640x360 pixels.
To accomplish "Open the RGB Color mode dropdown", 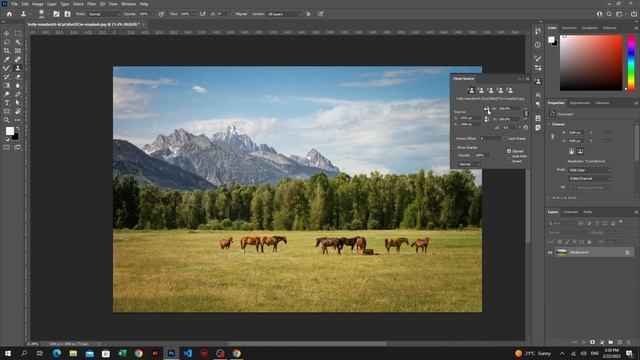I will pos(590,170).
